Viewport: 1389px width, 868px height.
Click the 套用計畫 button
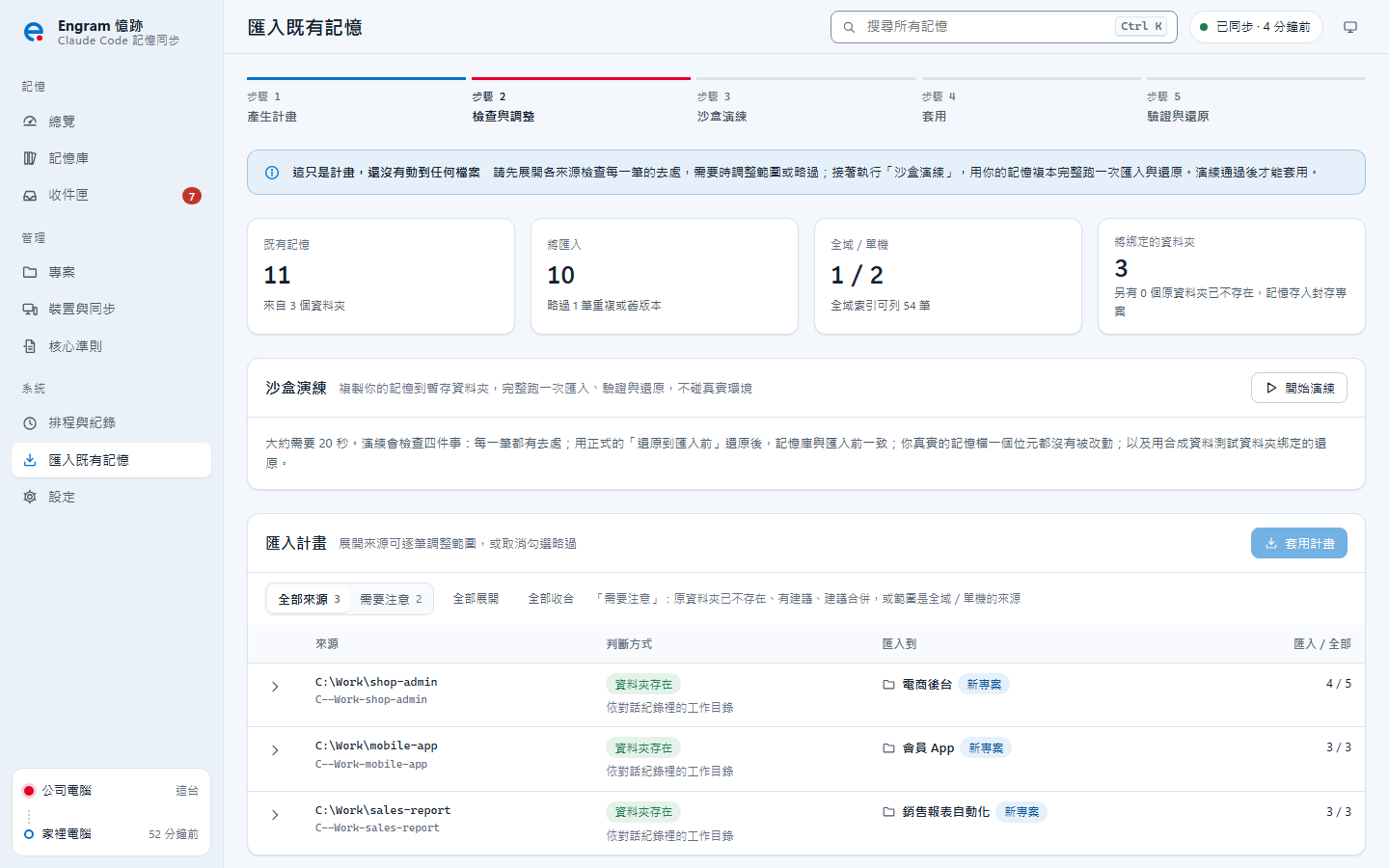point(1299,543)
